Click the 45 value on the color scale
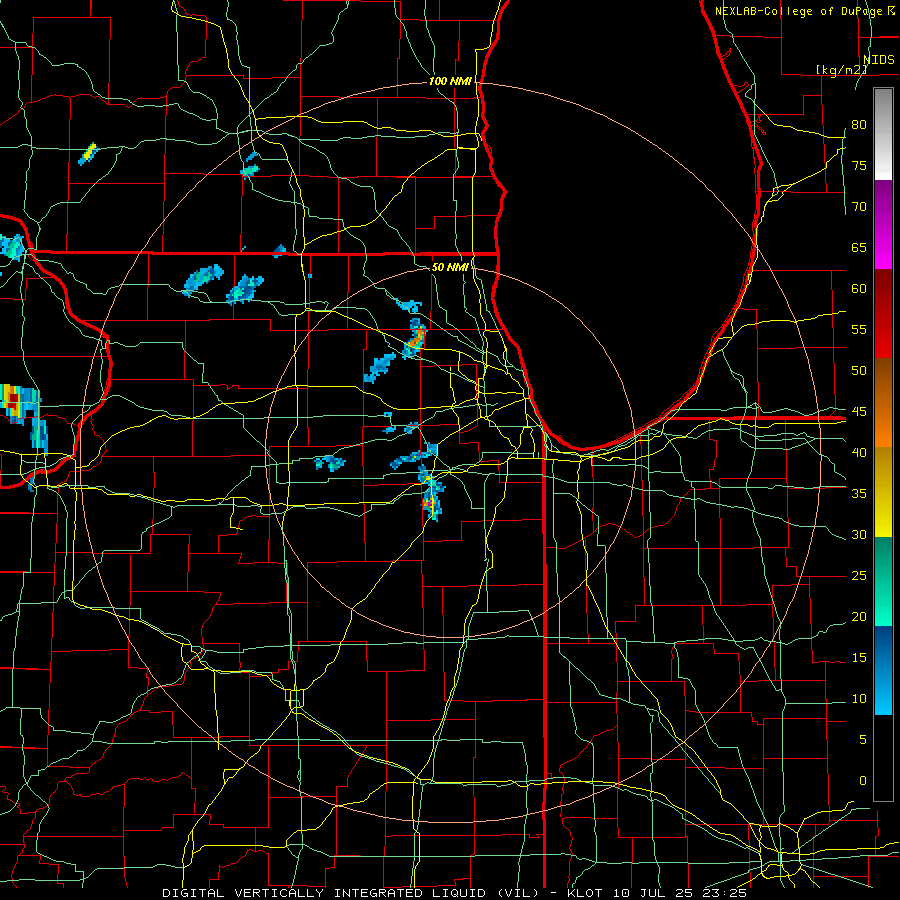Image resolution: width=900 pixels, height=900 pixels. (x=859, y=412)
